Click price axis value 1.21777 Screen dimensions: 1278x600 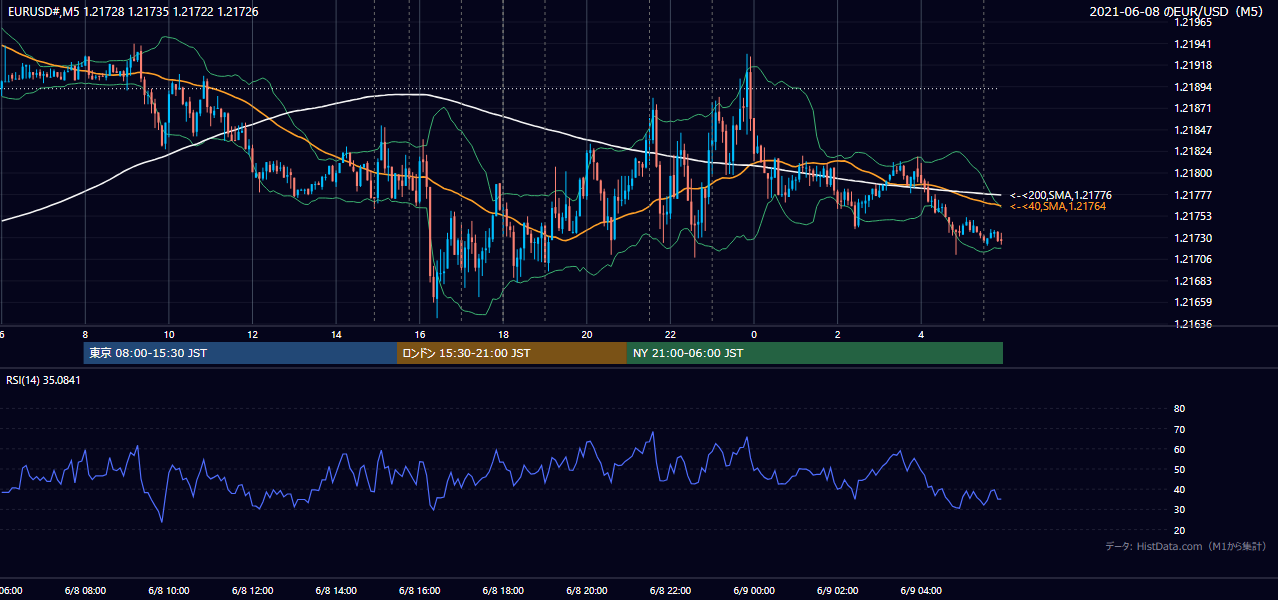pyautogui.click(x=1193, y=195)
